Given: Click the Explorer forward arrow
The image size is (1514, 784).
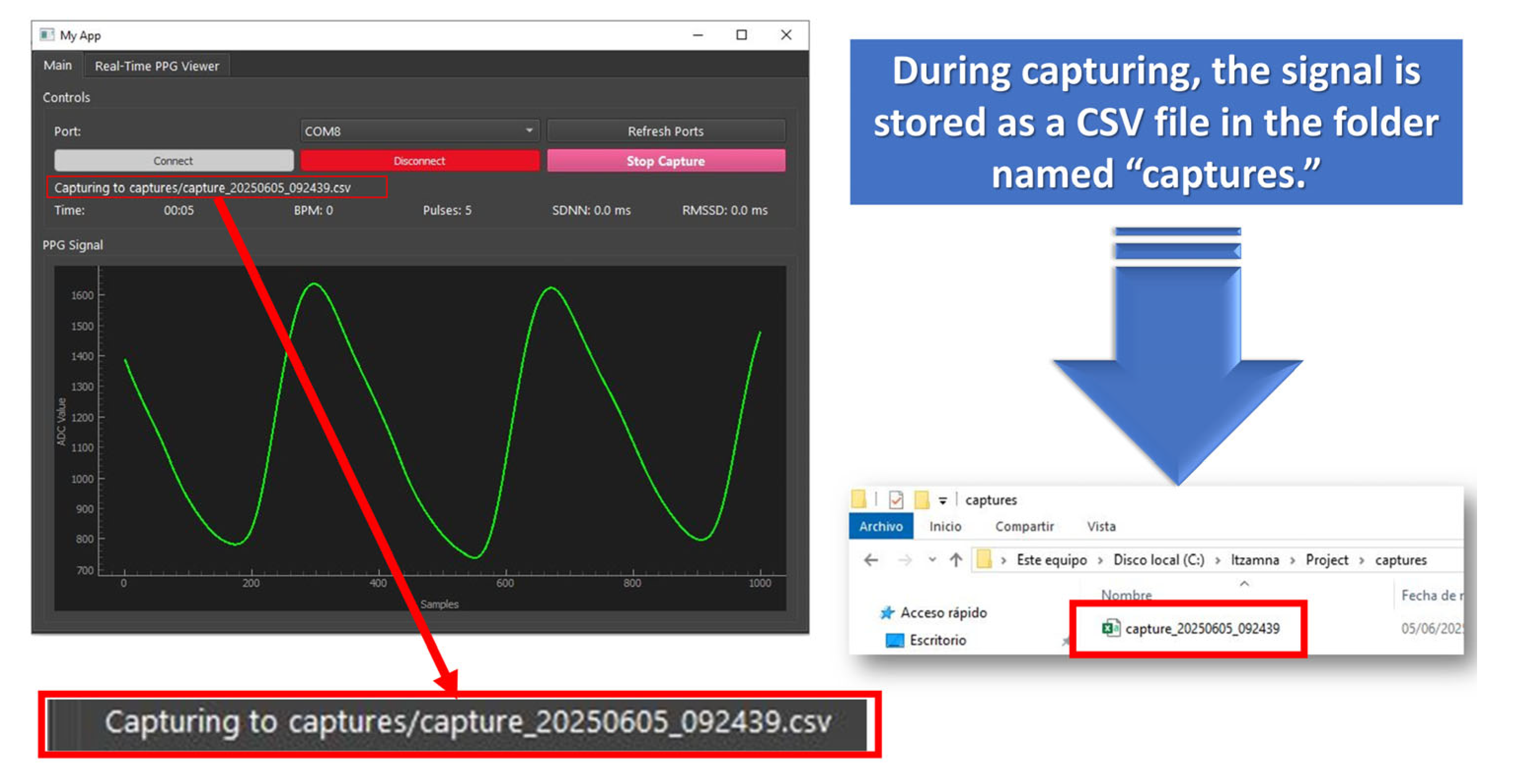Looking at the screenshot, I should [905, 560].
